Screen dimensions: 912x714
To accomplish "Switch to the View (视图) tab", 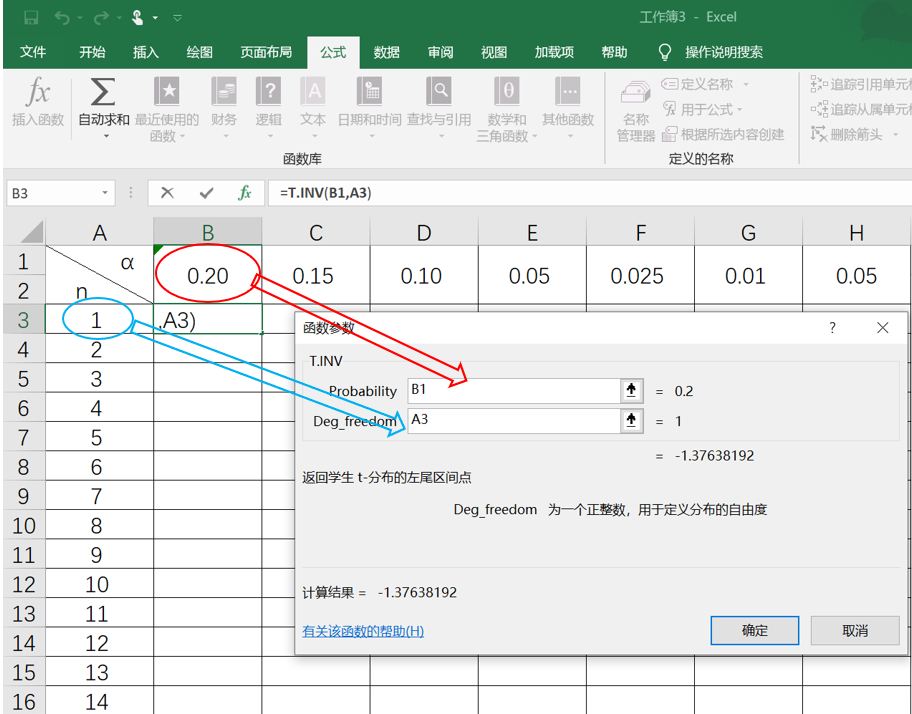I will click(494, 52).
